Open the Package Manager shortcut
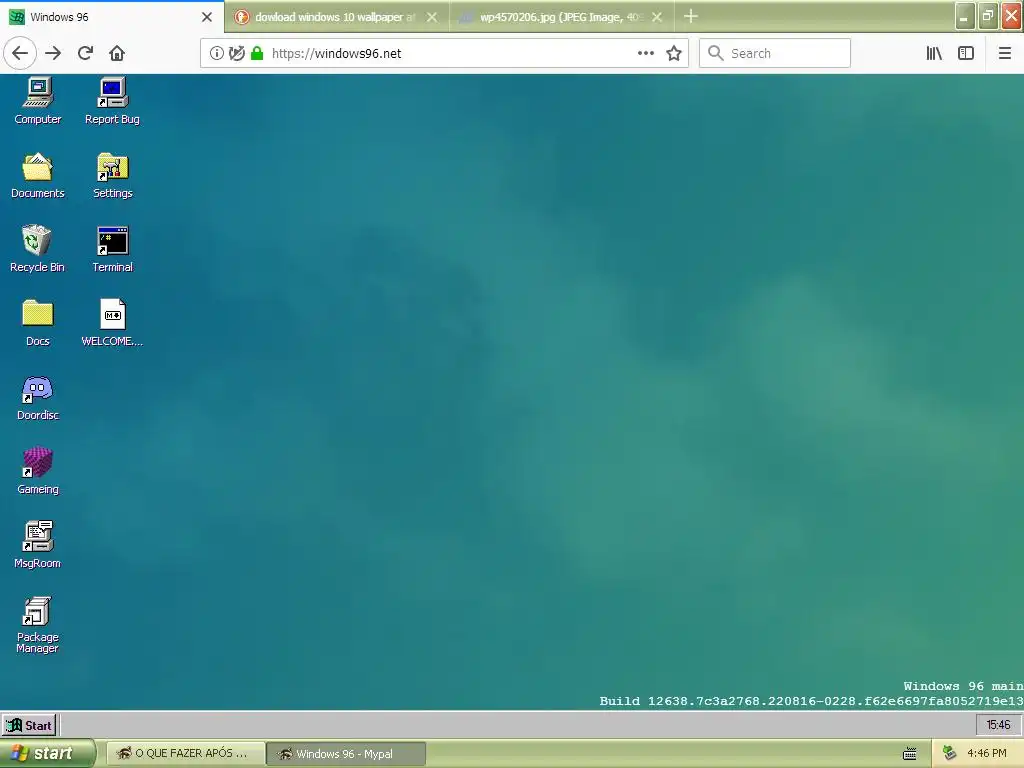 37,624
